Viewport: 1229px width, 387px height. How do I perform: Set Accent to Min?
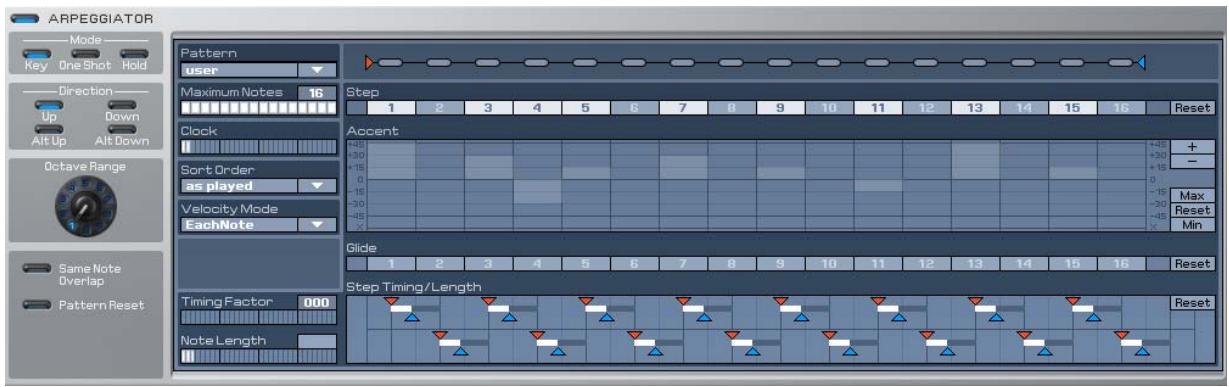coord(1192,225)
